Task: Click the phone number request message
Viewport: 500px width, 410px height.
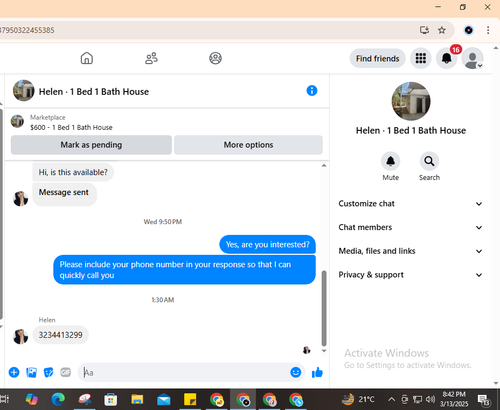Action: click(x=184, y=270)
